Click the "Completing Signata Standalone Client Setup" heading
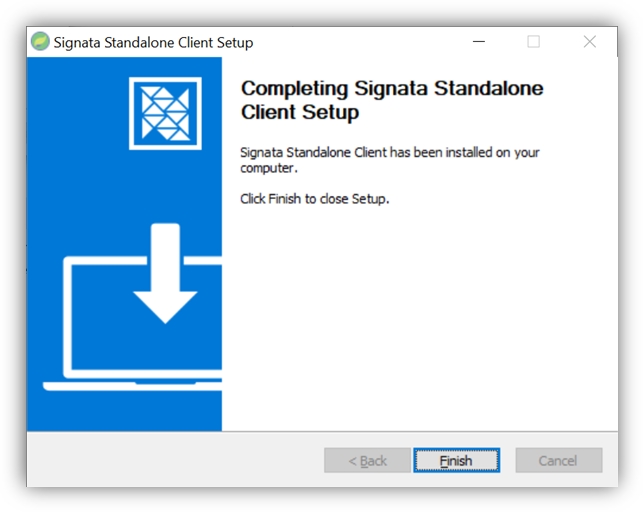 pyautogui.click(x=392, y=100)
